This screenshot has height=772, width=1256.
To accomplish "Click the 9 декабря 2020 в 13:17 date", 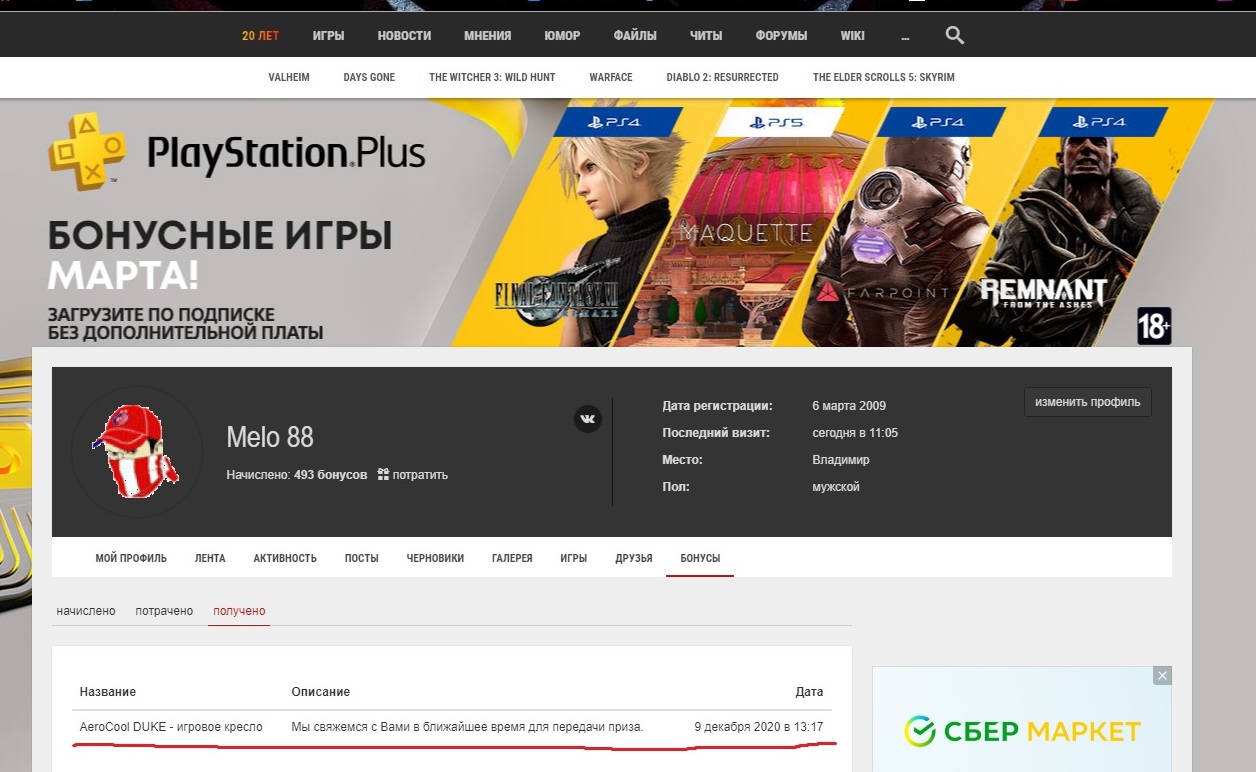I will tap(759, 727).
